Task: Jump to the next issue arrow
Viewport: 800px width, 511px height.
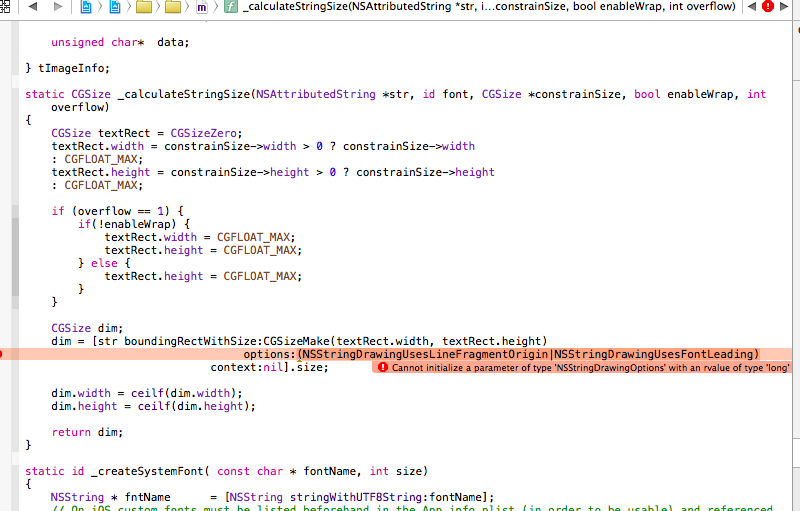Action: coord(784,7)
